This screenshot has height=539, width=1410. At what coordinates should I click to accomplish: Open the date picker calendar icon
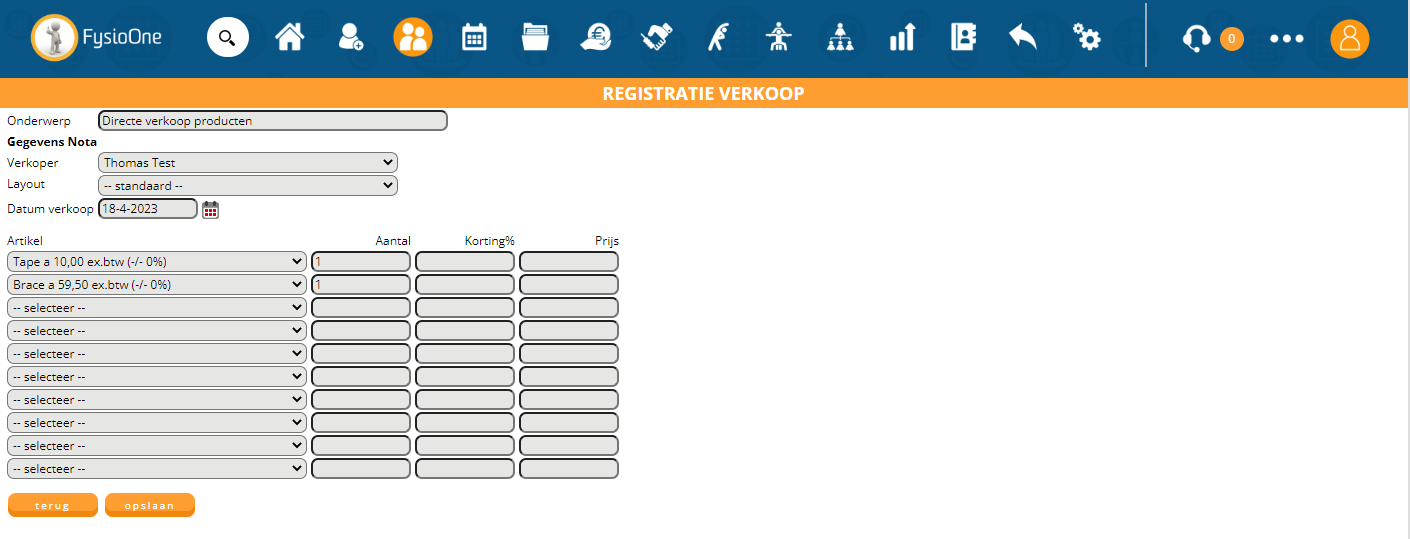(x=210, y=209)
